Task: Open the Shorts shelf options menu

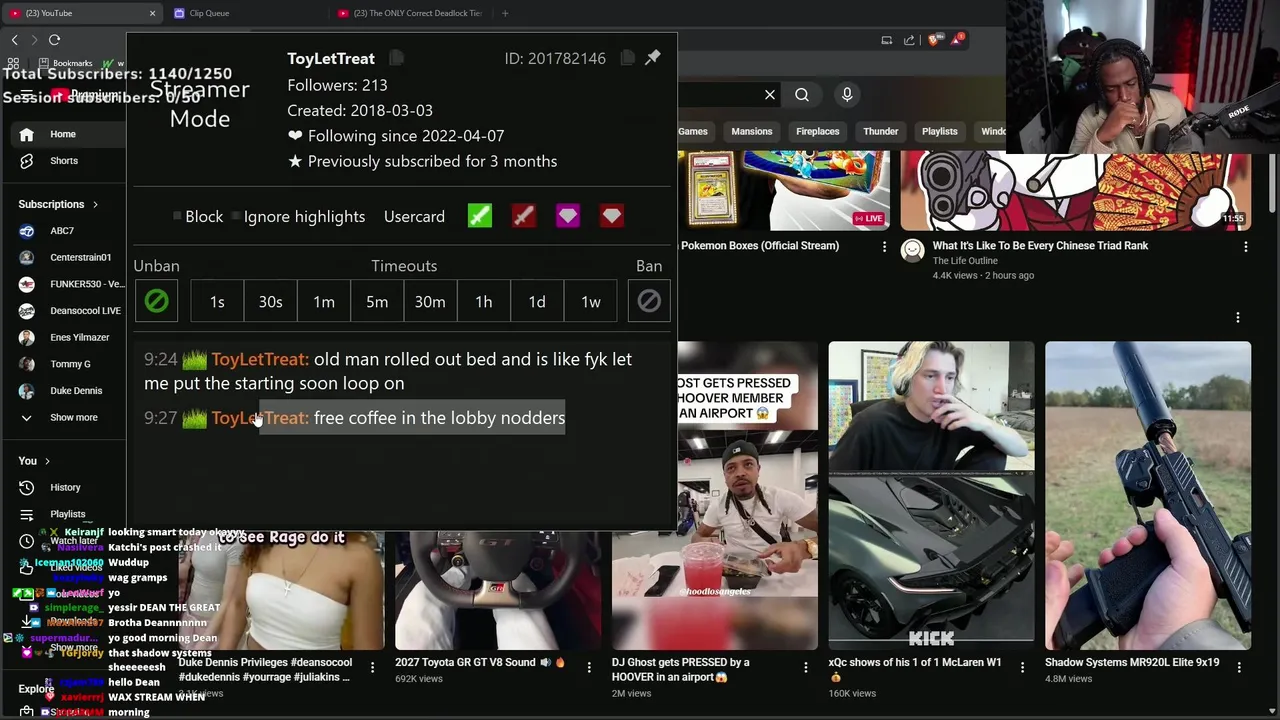Action: click(x=1238, y=318)
